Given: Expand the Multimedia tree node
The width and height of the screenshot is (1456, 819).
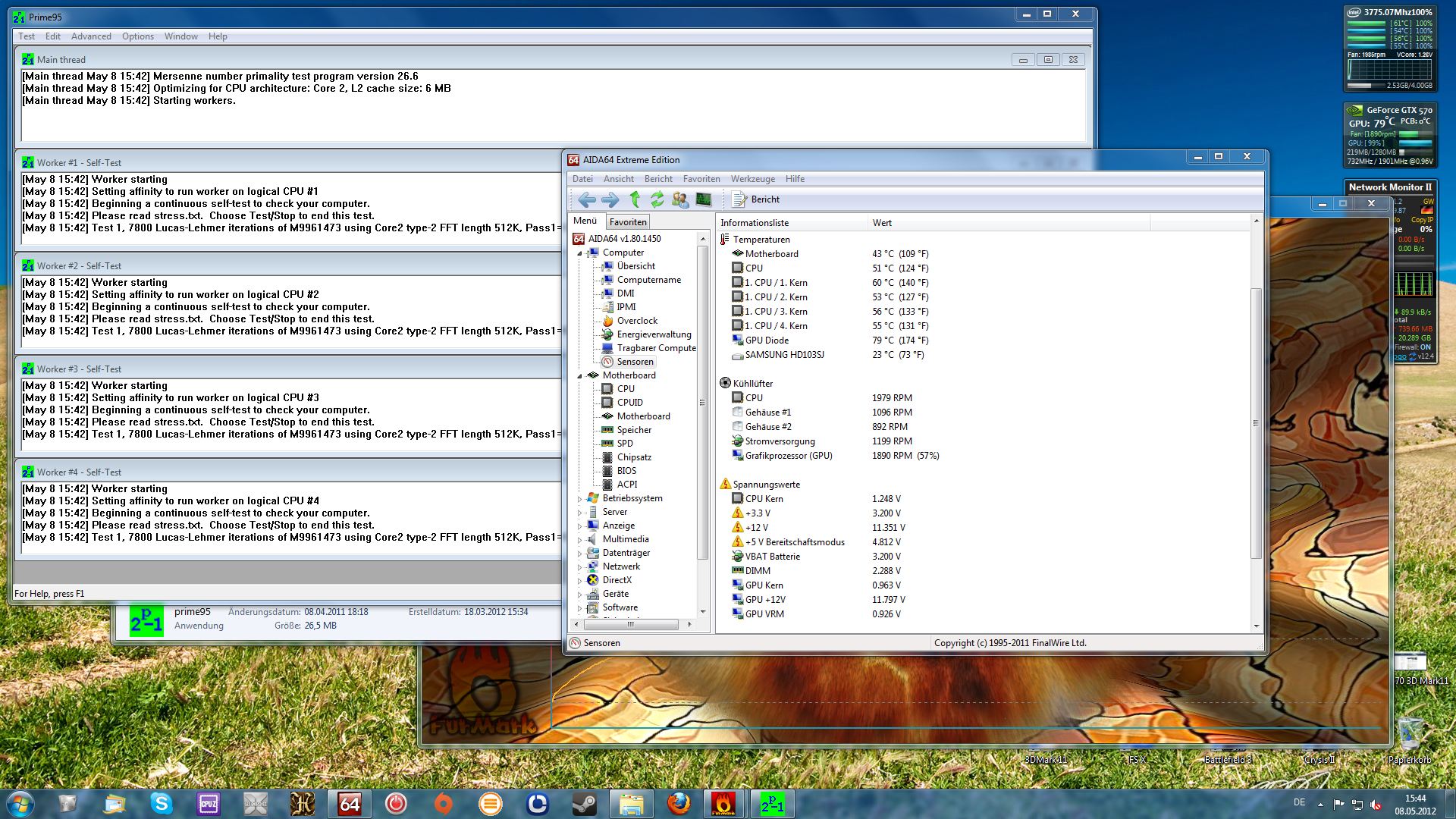Looking at the screenshot, I should [580, 540].
